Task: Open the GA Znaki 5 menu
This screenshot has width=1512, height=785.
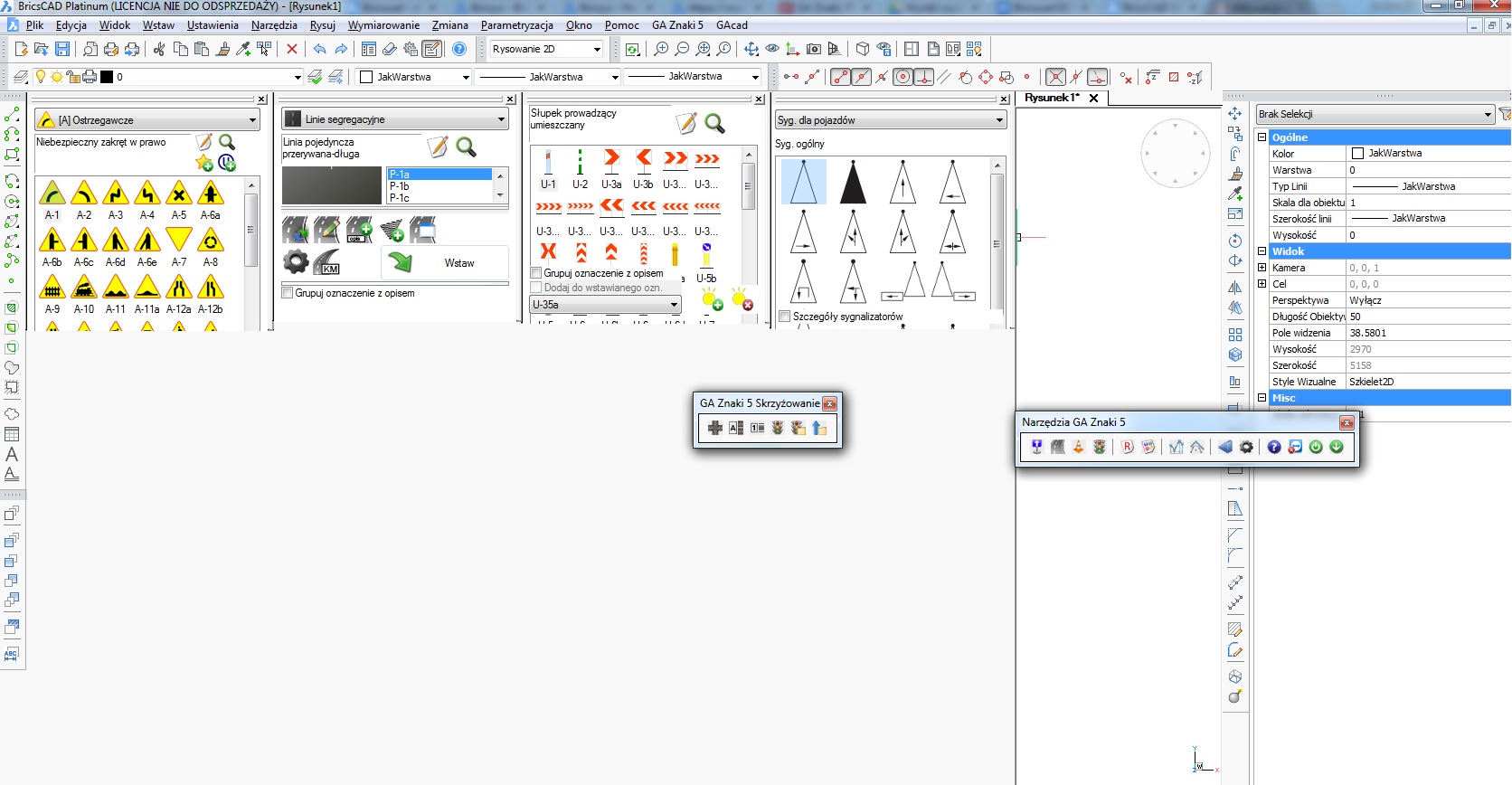Action: point(677,25)
